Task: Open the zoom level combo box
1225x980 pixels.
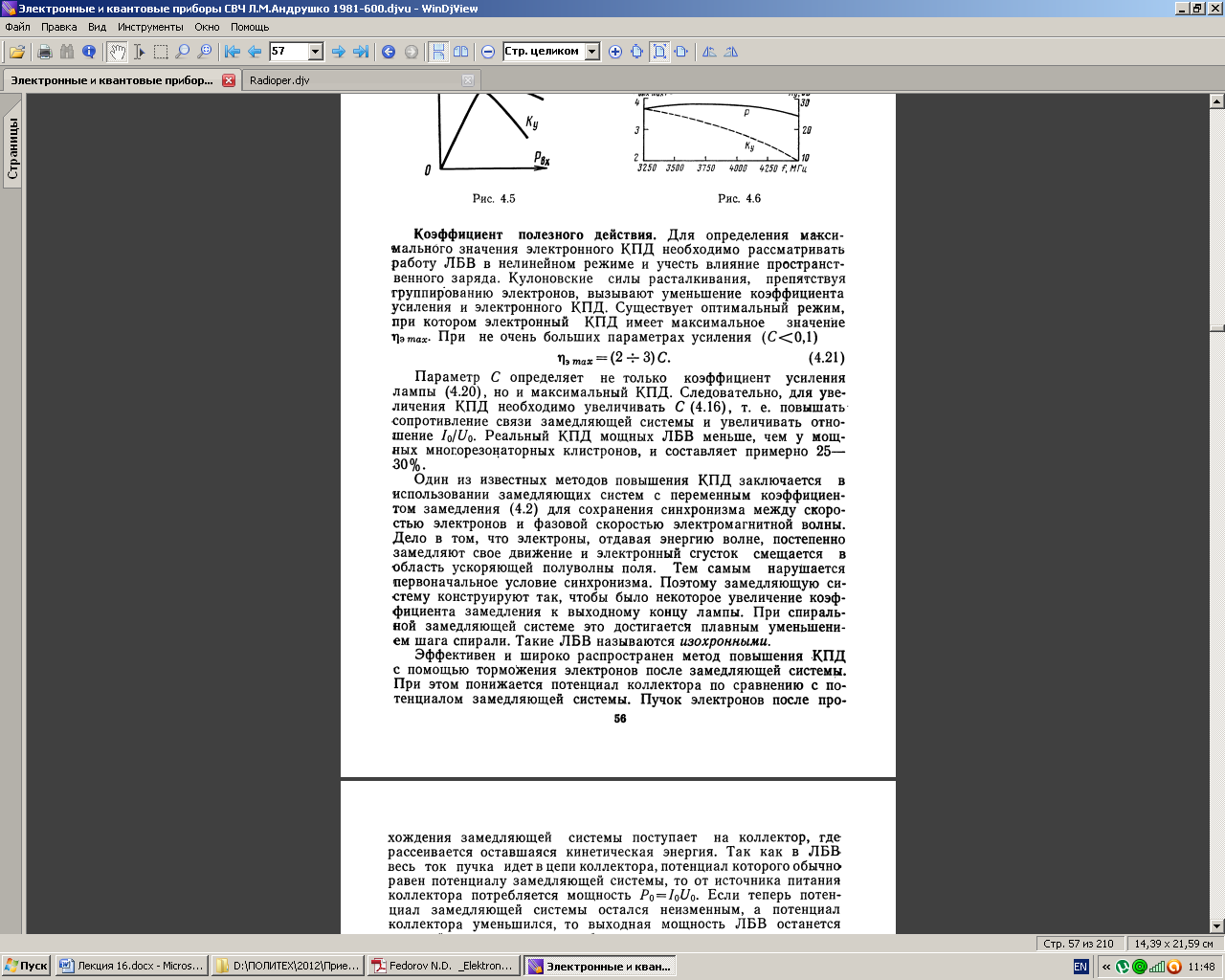Action: click(x=551, y=52)
